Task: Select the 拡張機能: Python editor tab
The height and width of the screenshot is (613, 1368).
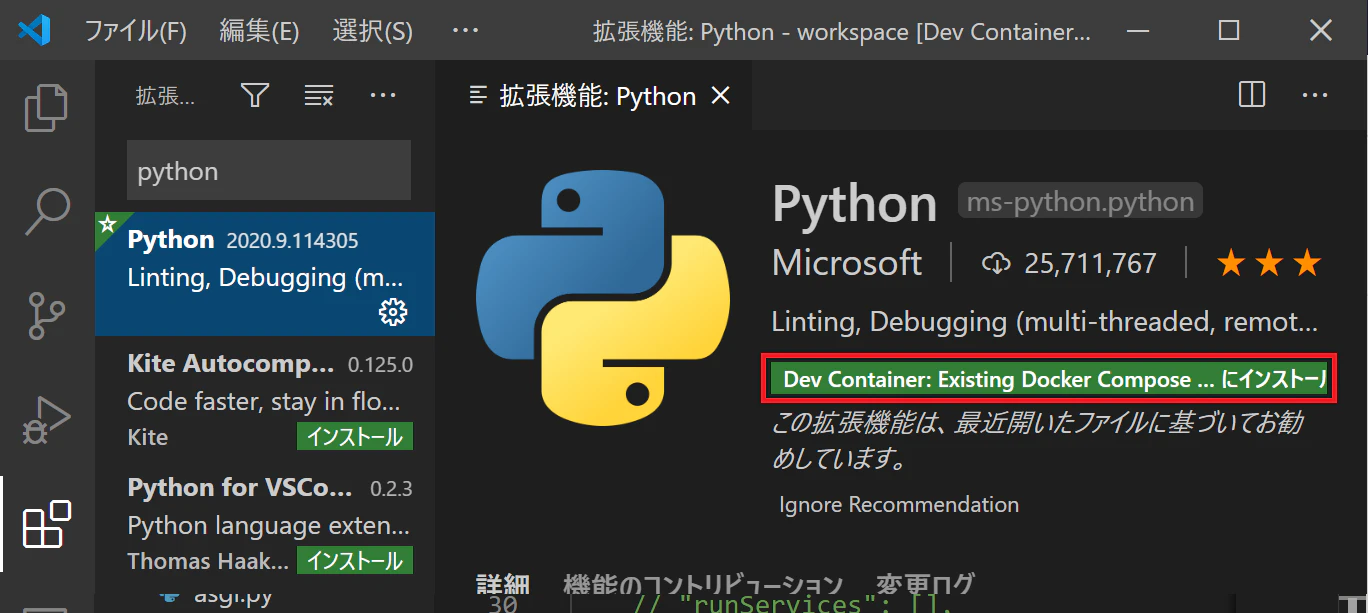Action: (x=594, y=96)
